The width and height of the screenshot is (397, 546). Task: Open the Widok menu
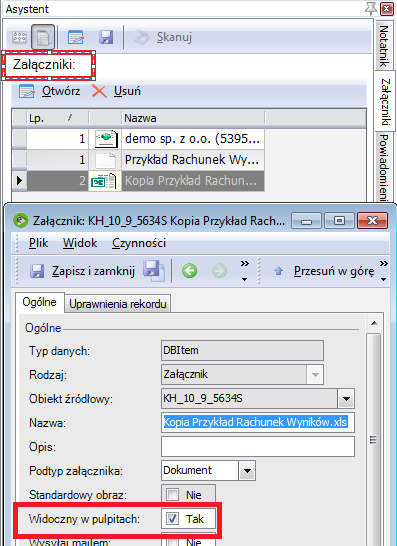[80, 243]
